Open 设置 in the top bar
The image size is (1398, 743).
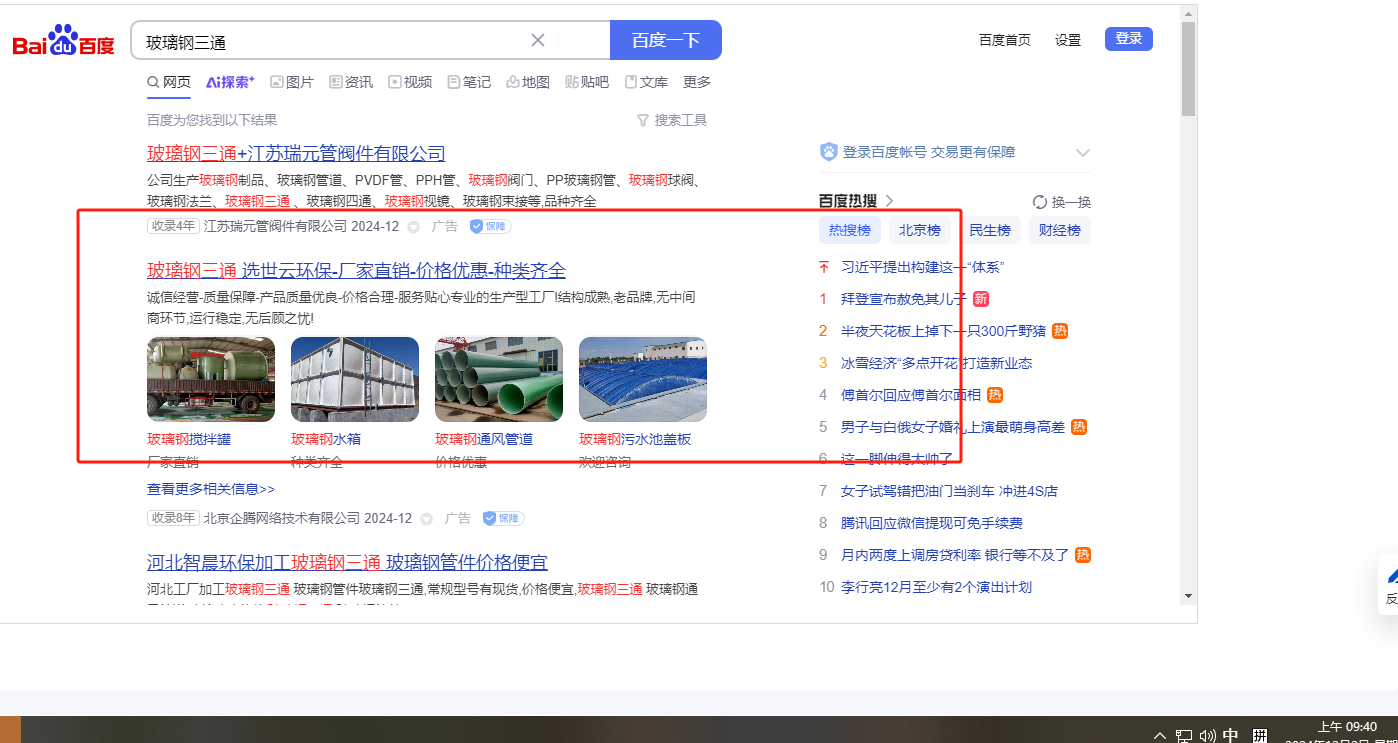1068,40
